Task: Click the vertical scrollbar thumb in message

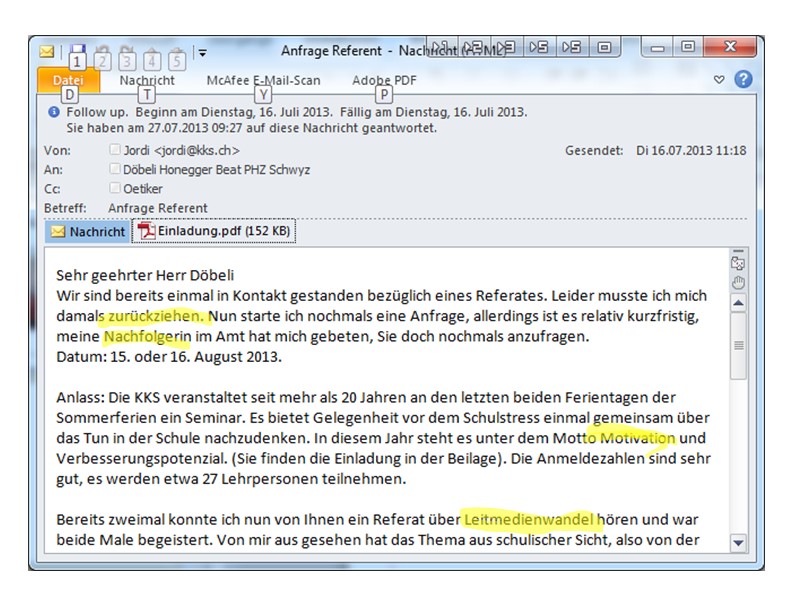Action: pyautogui.click(x=739, y=345)
